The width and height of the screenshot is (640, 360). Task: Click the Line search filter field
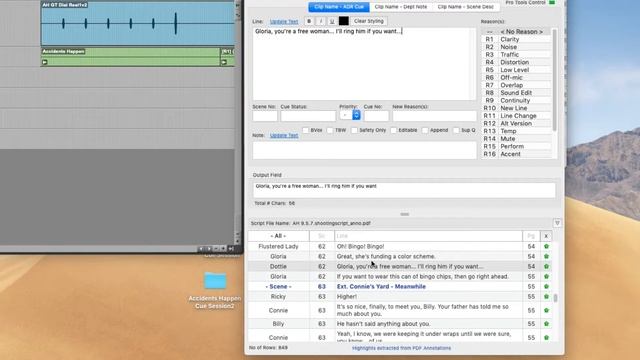coord(428,236)
